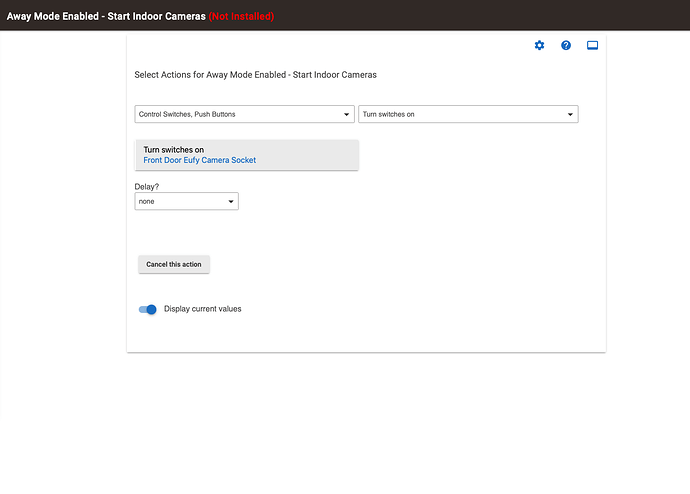690x494 pixels.
Task: Click the Display current values label
Action: point(202,309)
